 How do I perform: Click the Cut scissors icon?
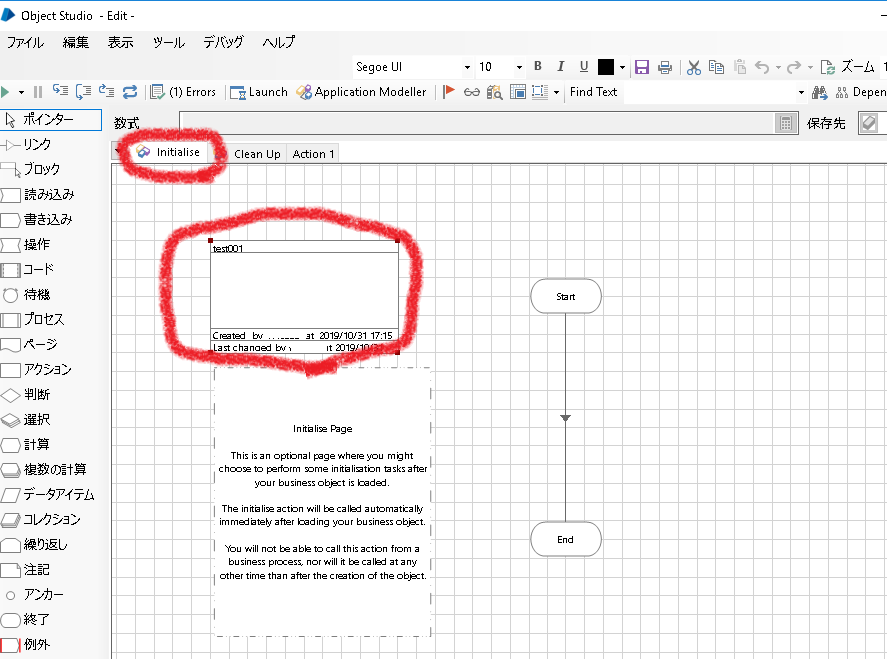click(x=694, y=67)
